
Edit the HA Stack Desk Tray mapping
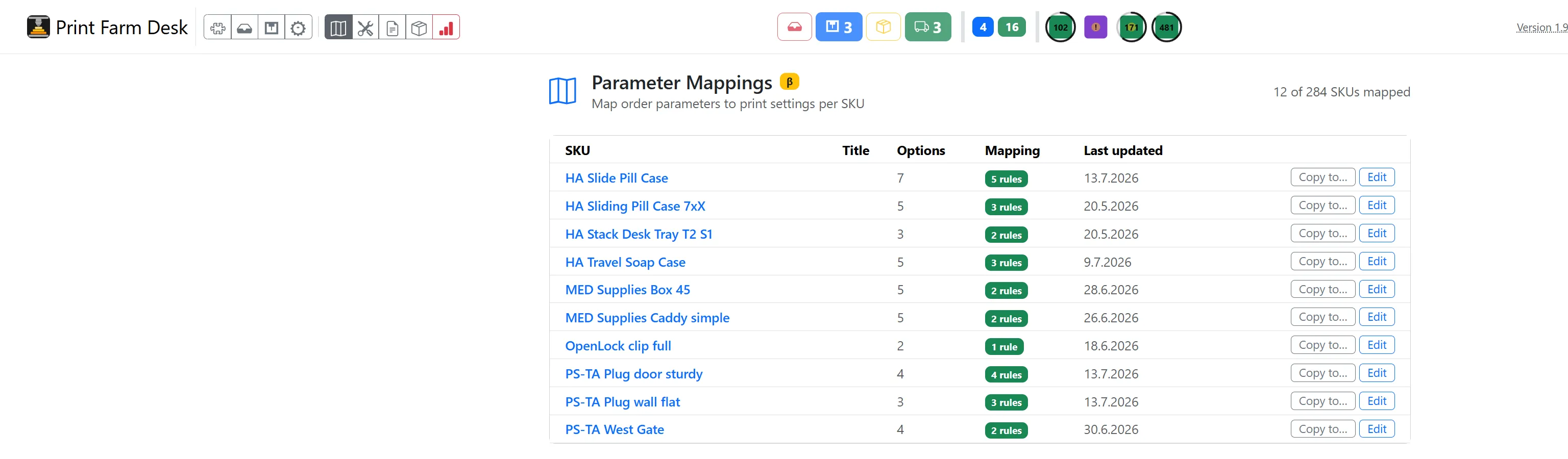(1377, 233)
